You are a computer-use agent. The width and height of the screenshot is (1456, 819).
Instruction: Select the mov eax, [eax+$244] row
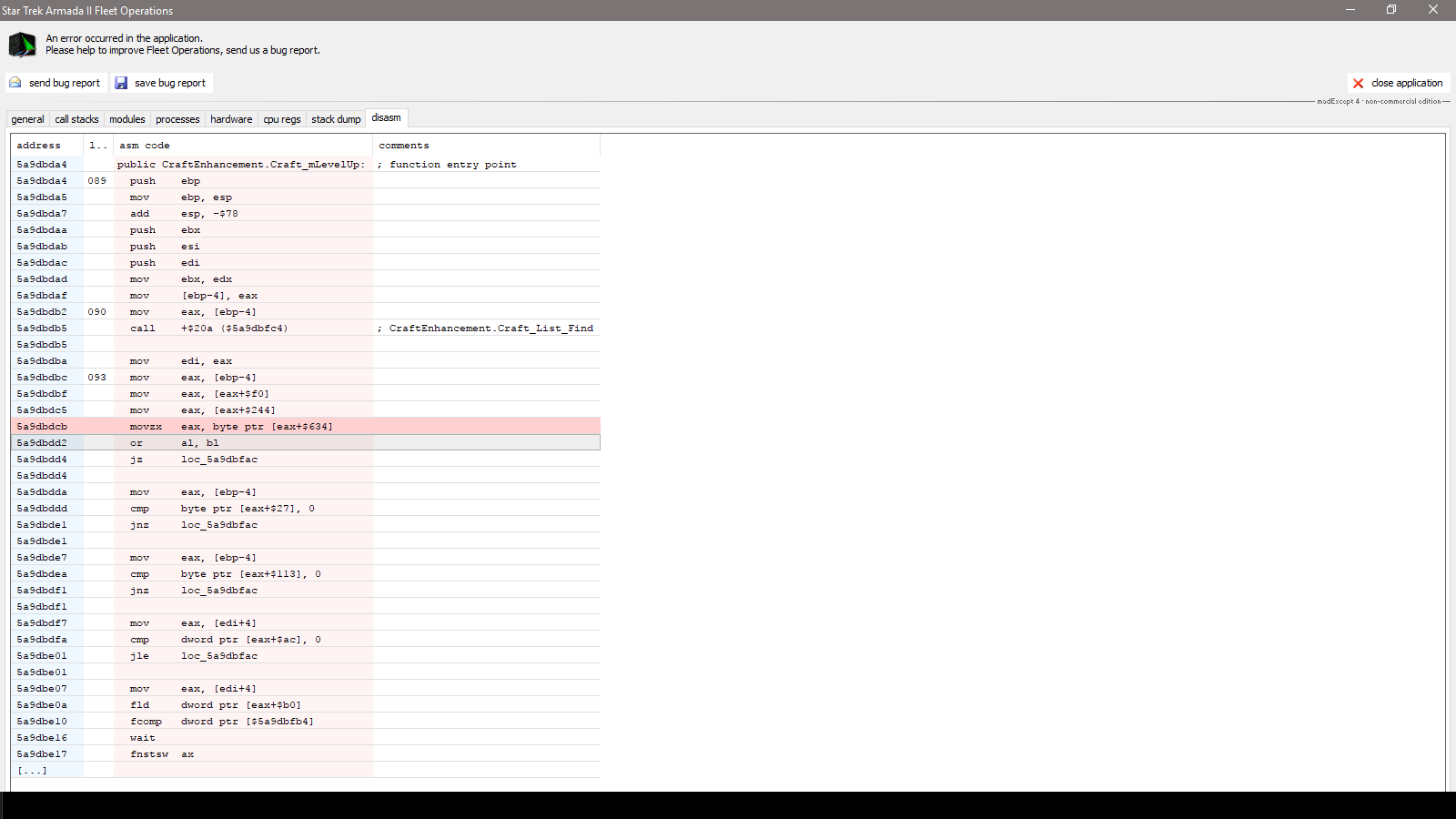tap(306, 410)
